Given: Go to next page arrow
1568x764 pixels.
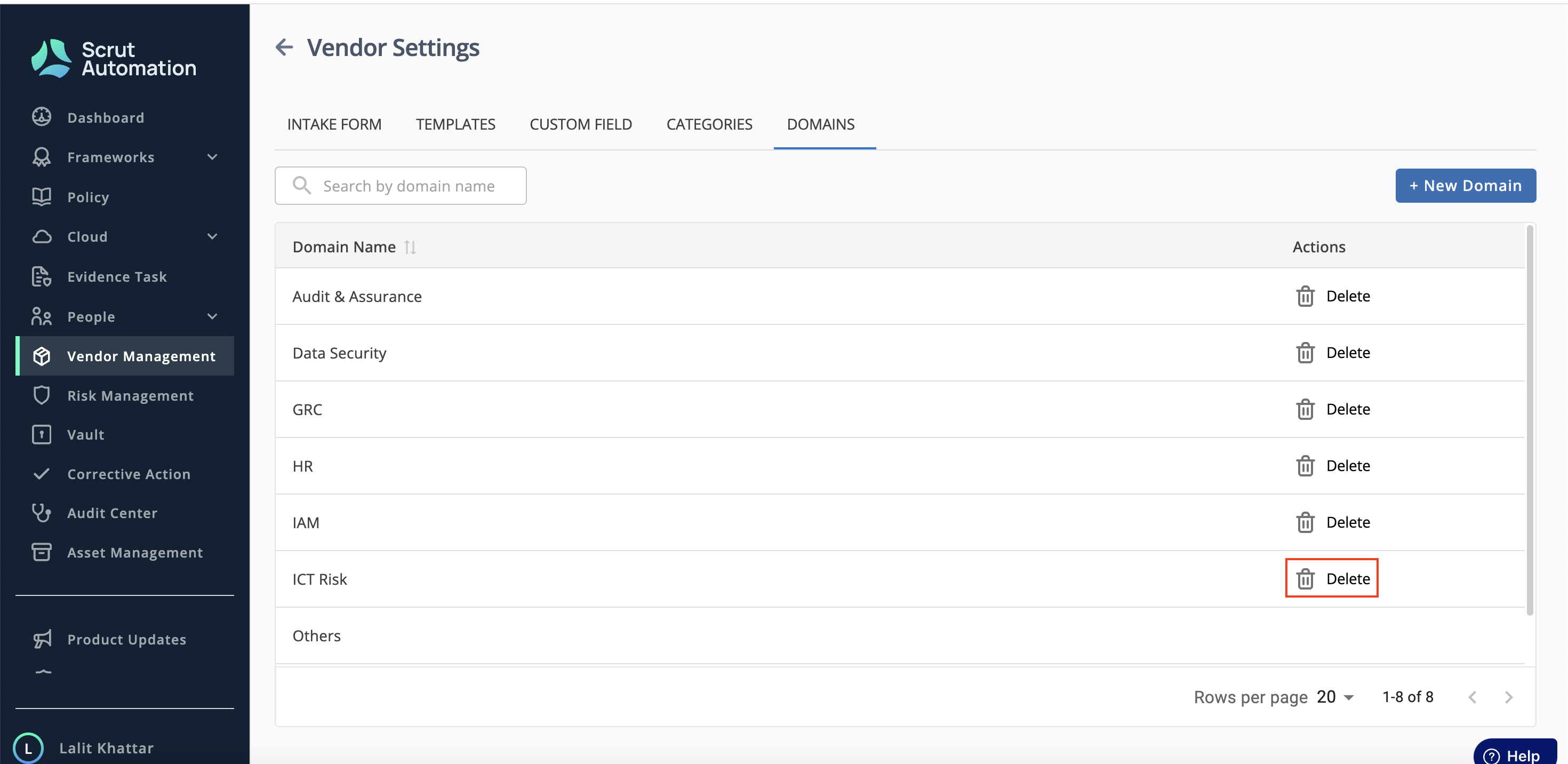Looking at the screenshot, I should click(1508, 697).
